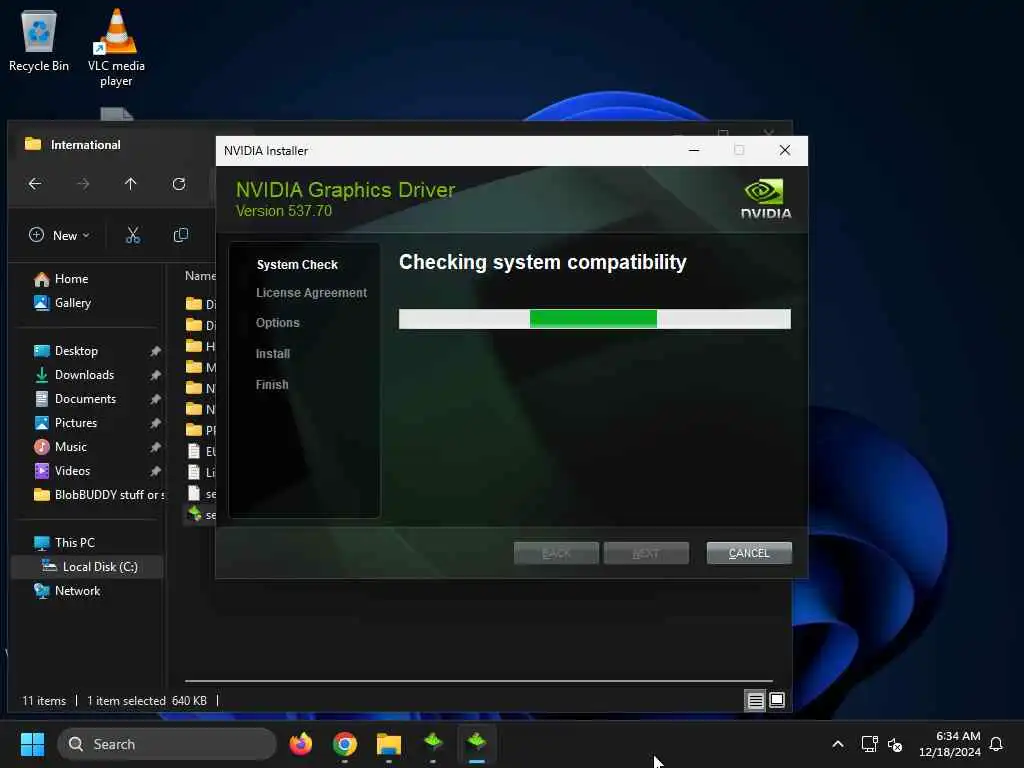Open network status in system tray
This screenshot has height=768, width=1024.
coord(869,744)
